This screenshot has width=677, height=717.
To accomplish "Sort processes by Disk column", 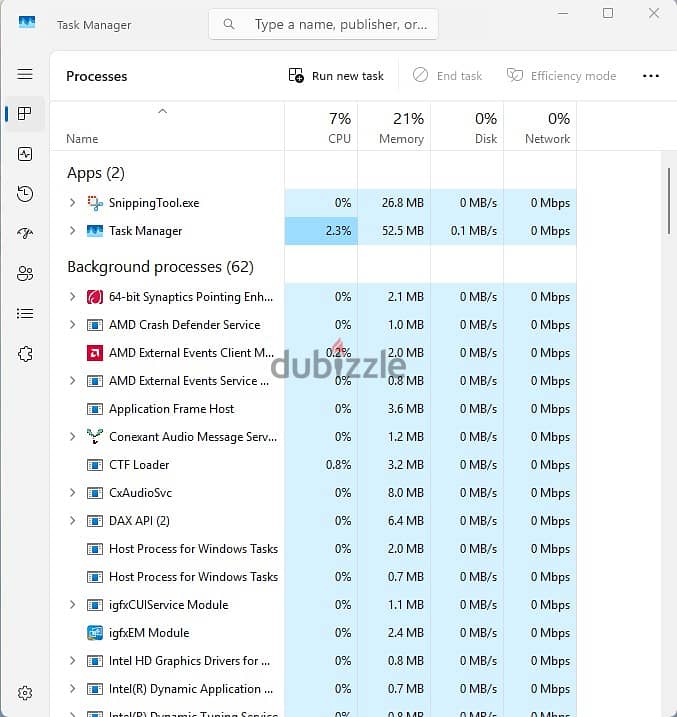I will [x=467, y=128].
